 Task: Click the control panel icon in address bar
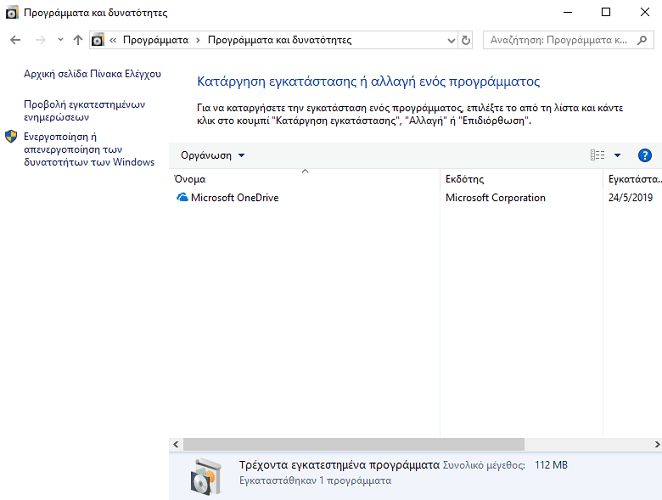(98, 40)
